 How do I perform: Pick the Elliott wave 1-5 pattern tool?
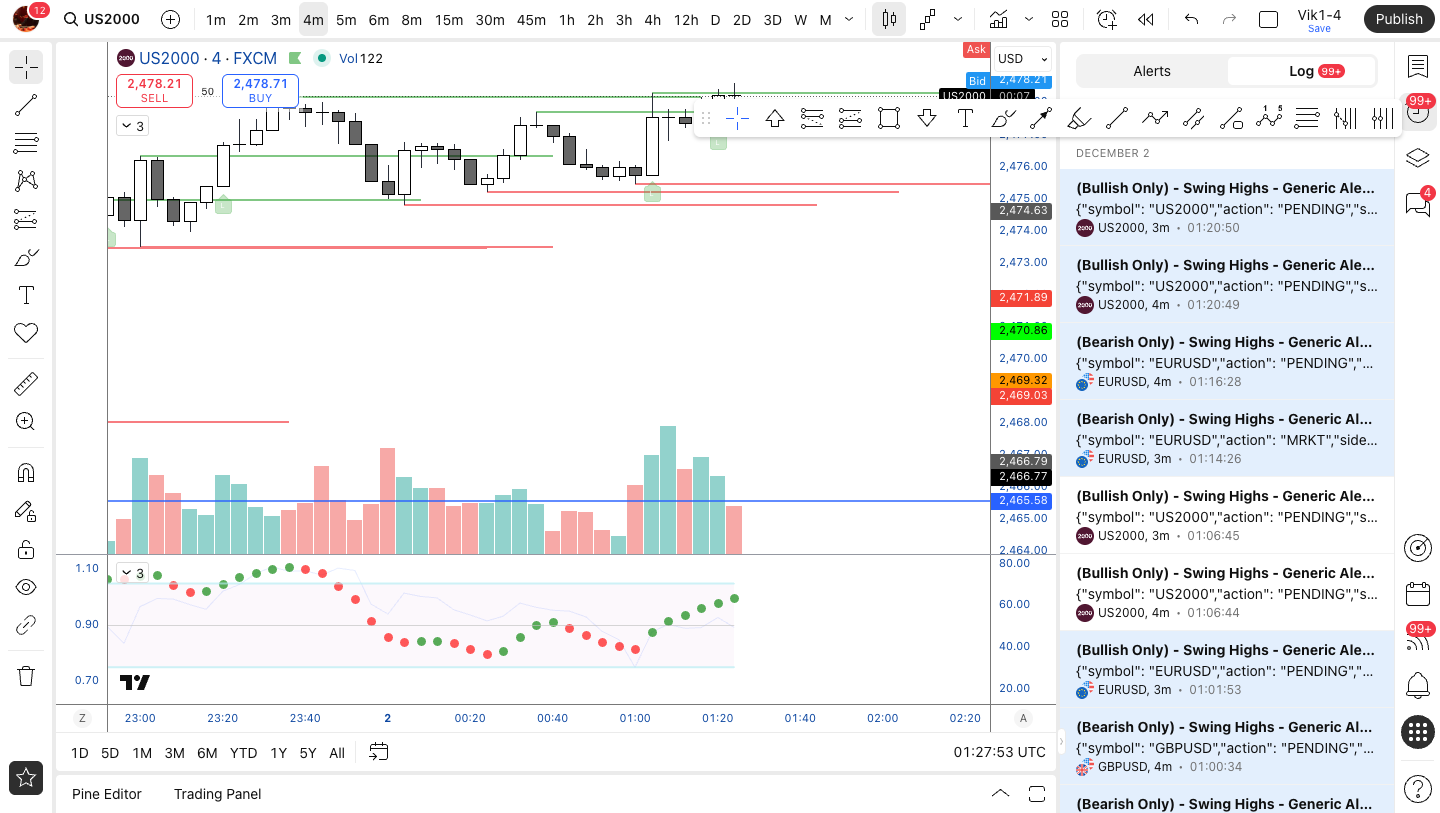[x=1269, y=119]
